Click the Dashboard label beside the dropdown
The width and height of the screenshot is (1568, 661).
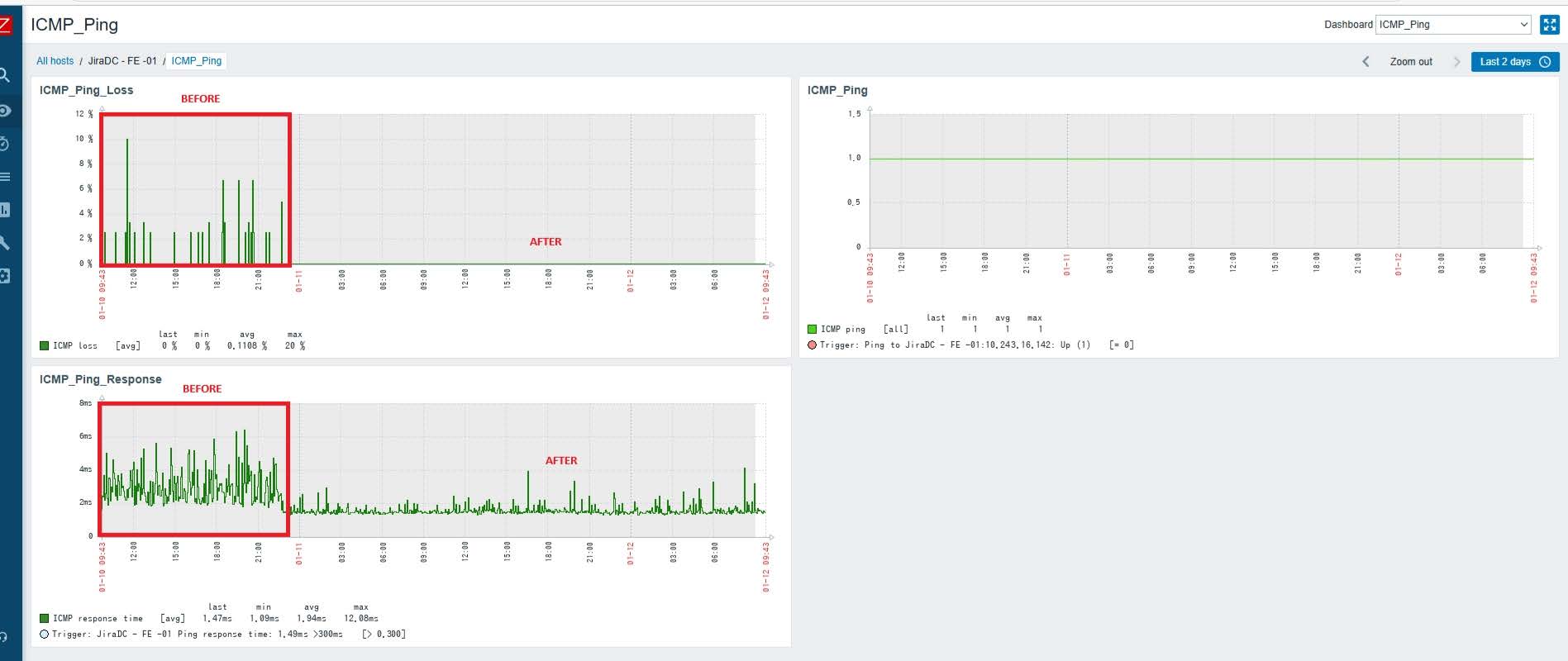(x=1348, y=25)
